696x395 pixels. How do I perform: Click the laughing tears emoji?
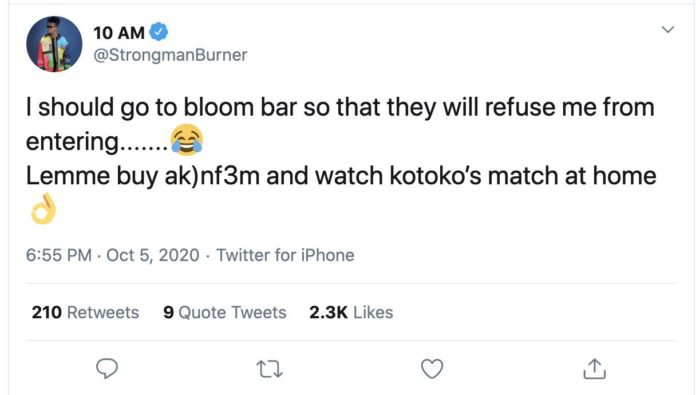coord(187,140)
